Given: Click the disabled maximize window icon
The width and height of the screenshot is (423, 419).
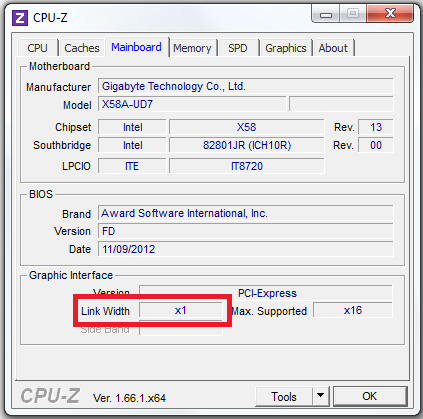Looking at the screenshot, I should (353, 14).
